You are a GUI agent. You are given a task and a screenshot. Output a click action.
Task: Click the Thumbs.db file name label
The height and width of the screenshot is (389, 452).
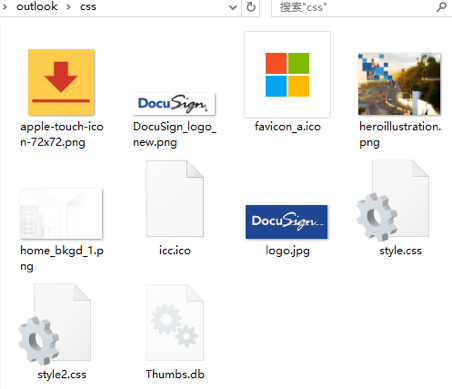(x=175, y=374)
